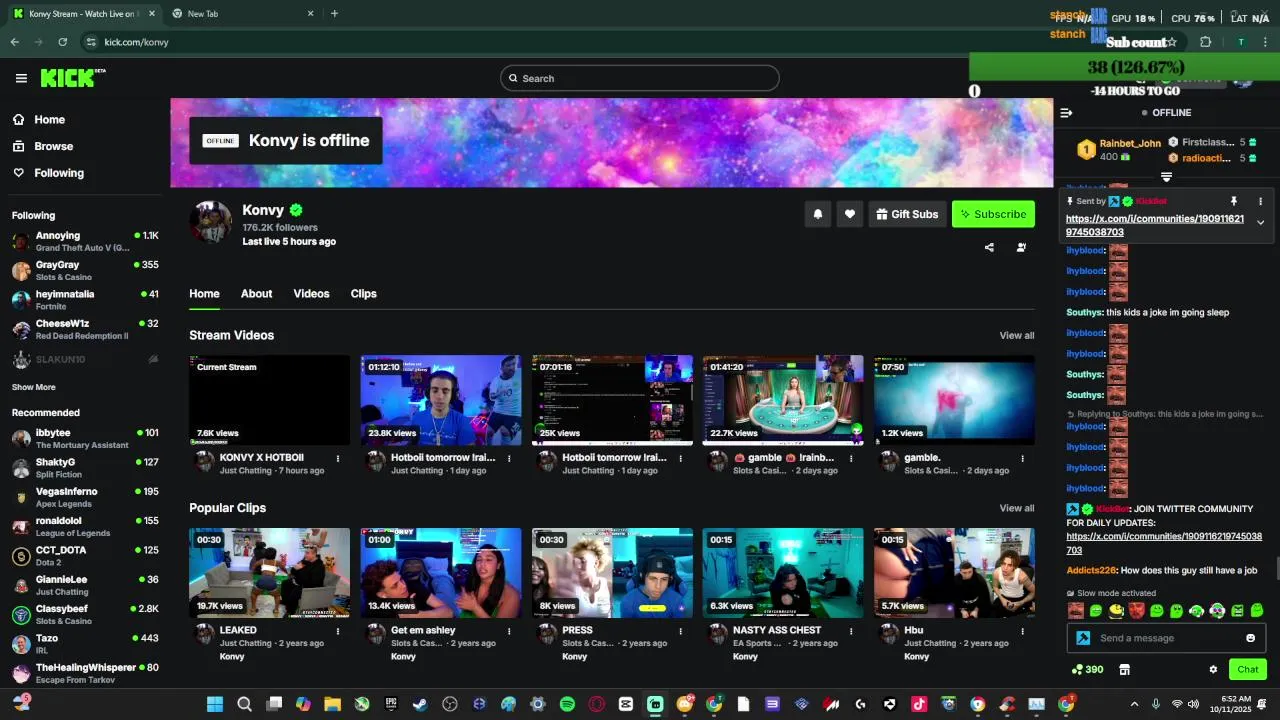Open the chat leaderboard Rainbet_John entry

[1119, 150]
